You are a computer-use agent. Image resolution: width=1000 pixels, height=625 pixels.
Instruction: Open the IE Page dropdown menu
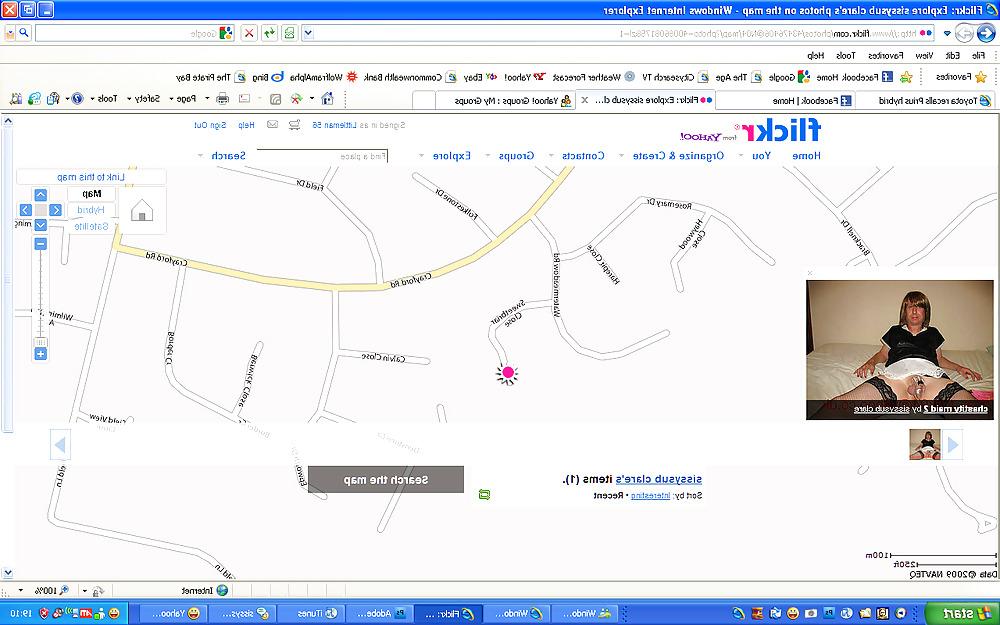[x=182, y=99]
